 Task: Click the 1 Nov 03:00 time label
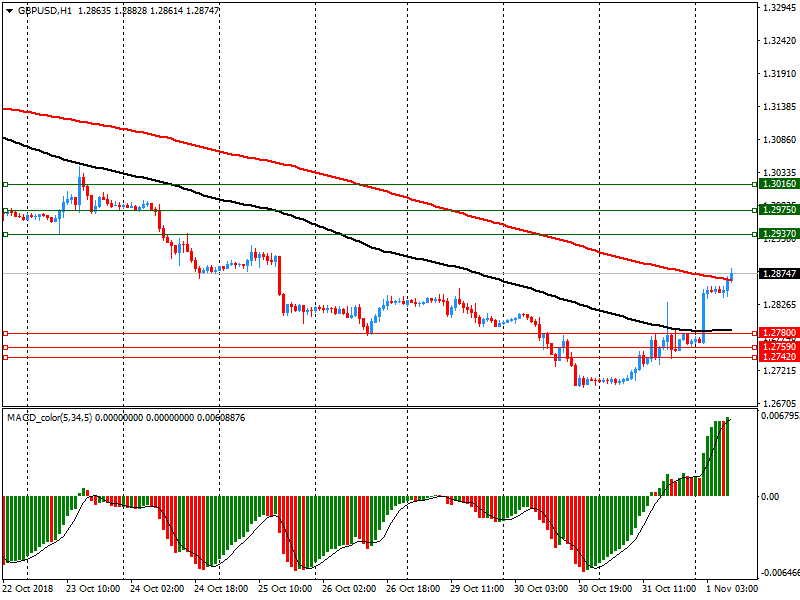tap(732, 589)
